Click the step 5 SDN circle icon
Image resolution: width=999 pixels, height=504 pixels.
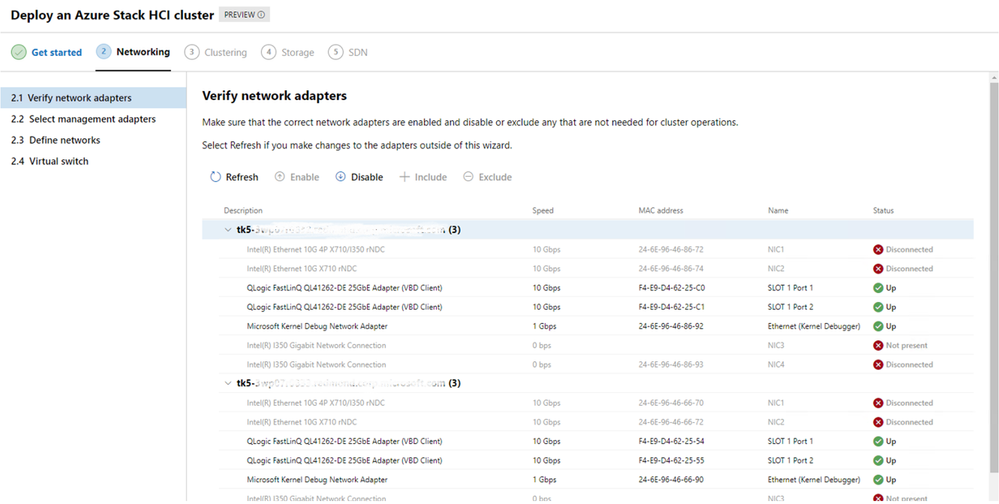click(336, 52)
